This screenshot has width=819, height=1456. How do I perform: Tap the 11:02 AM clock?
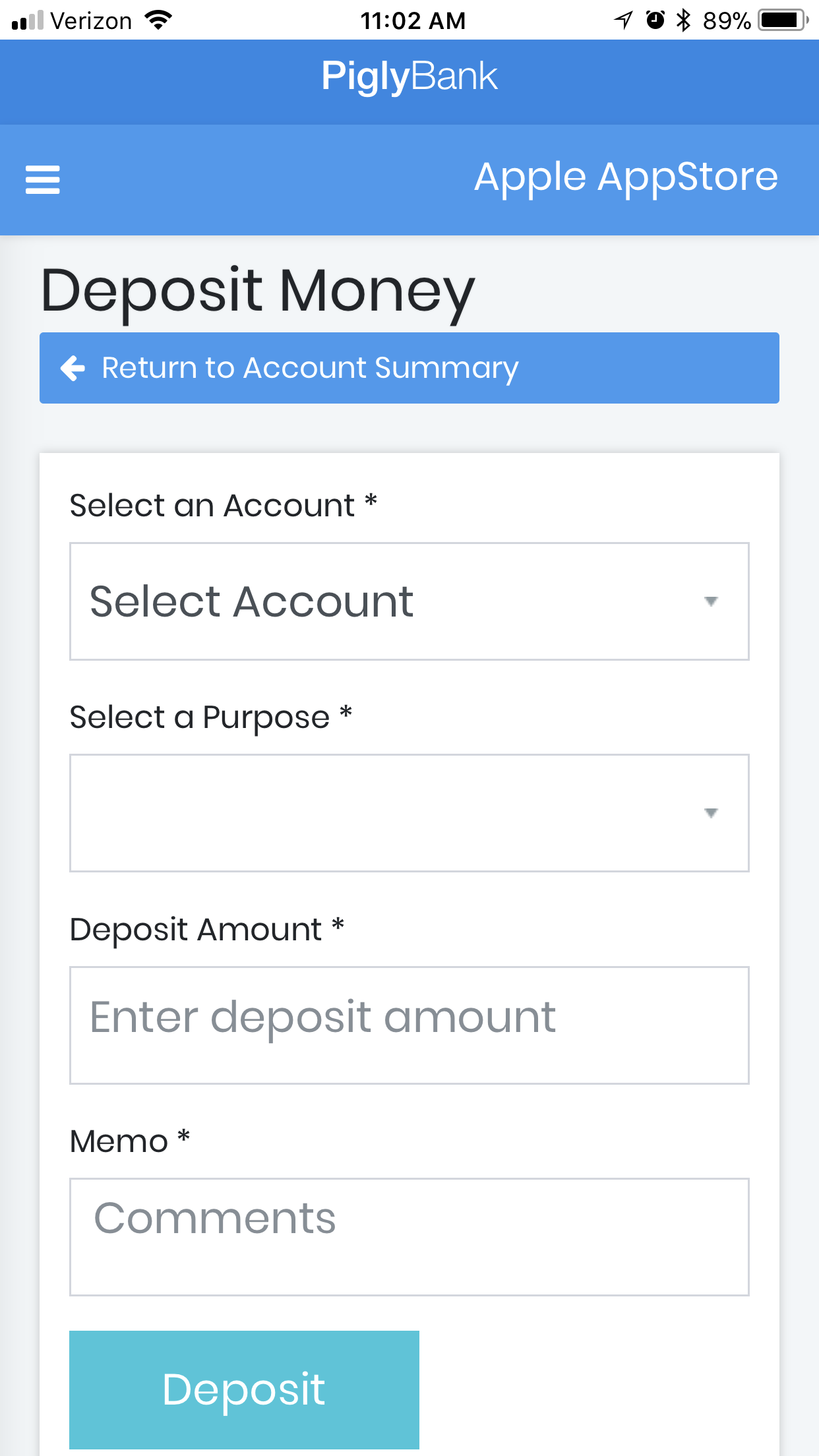(413, 21)
